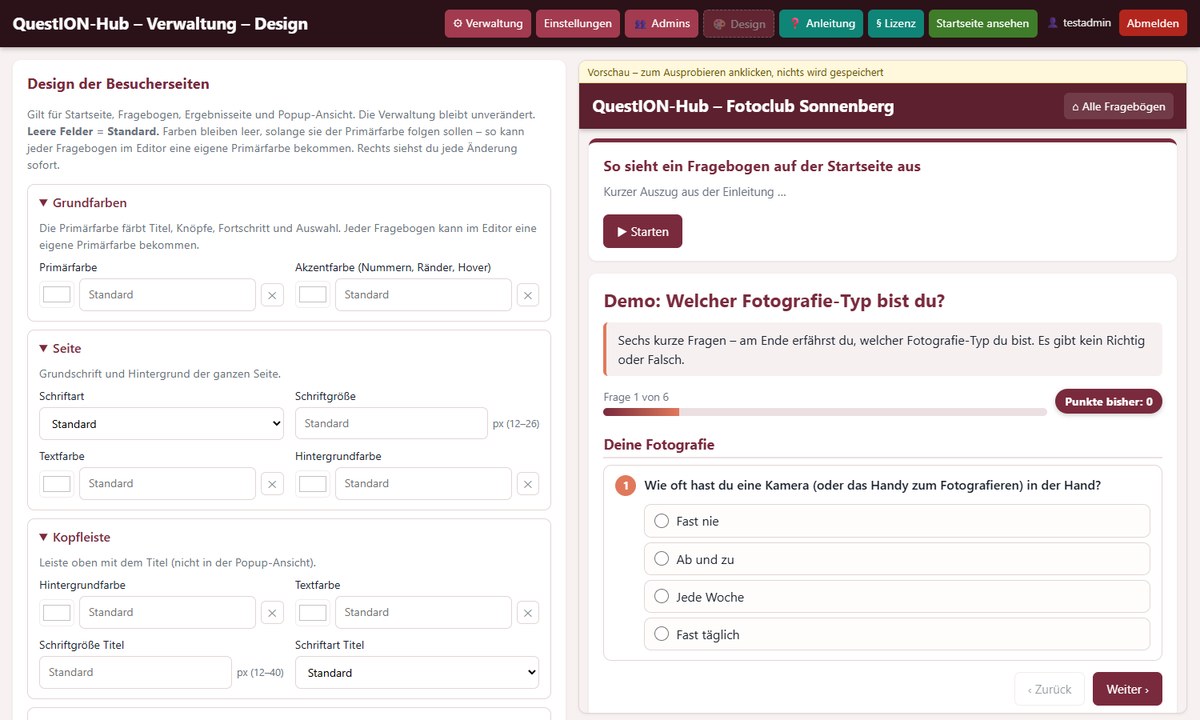Click into the Akzentfarbe text field
The image size is (1200, 720).
coord(423,295)
